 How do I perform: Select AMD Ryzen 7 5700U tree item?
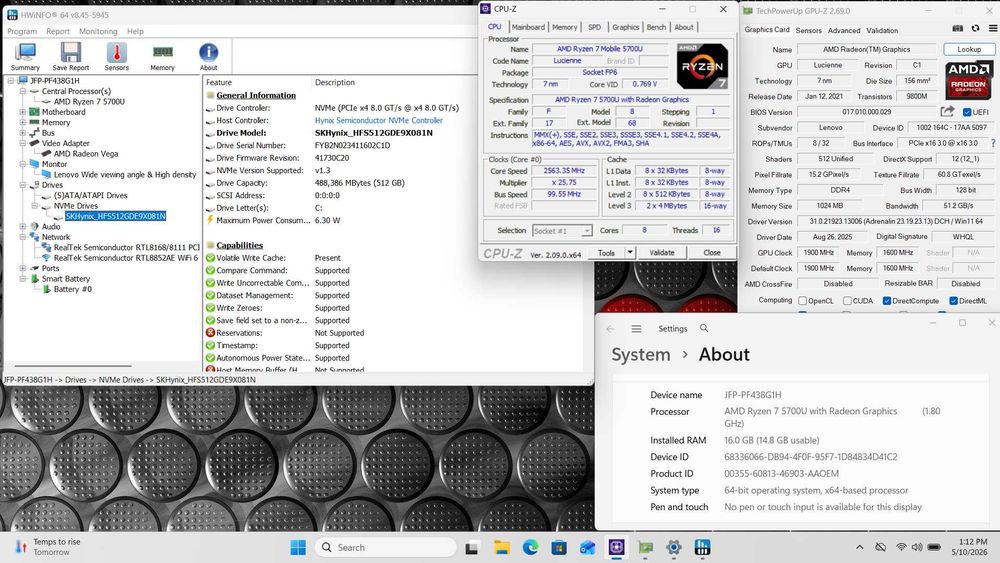tap(89, 101)
